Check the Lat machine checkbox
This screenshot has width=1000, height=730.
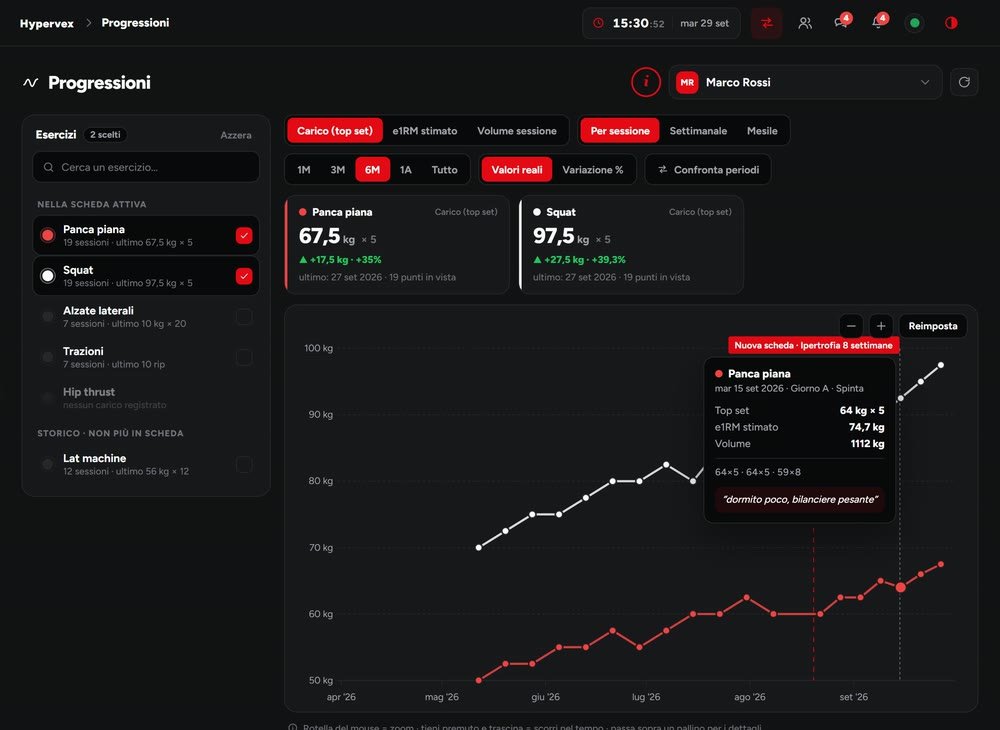pyautogui.click(x=244, y=464)
